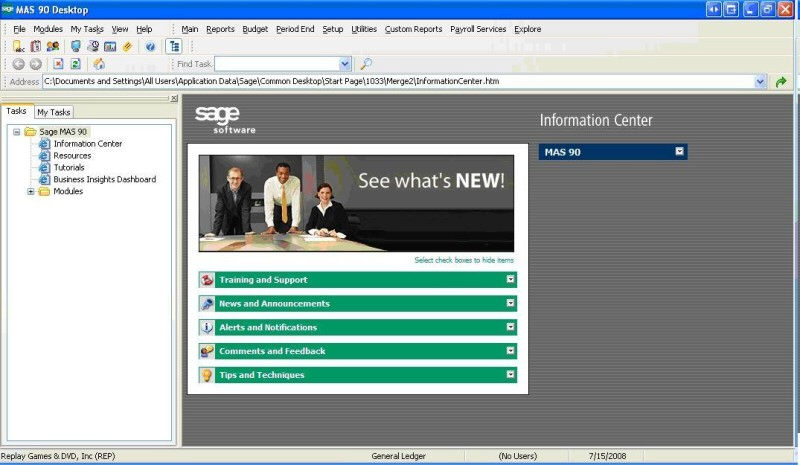Open the Period End menu
This screenshot has height=465, width=800.
[295, 29]
